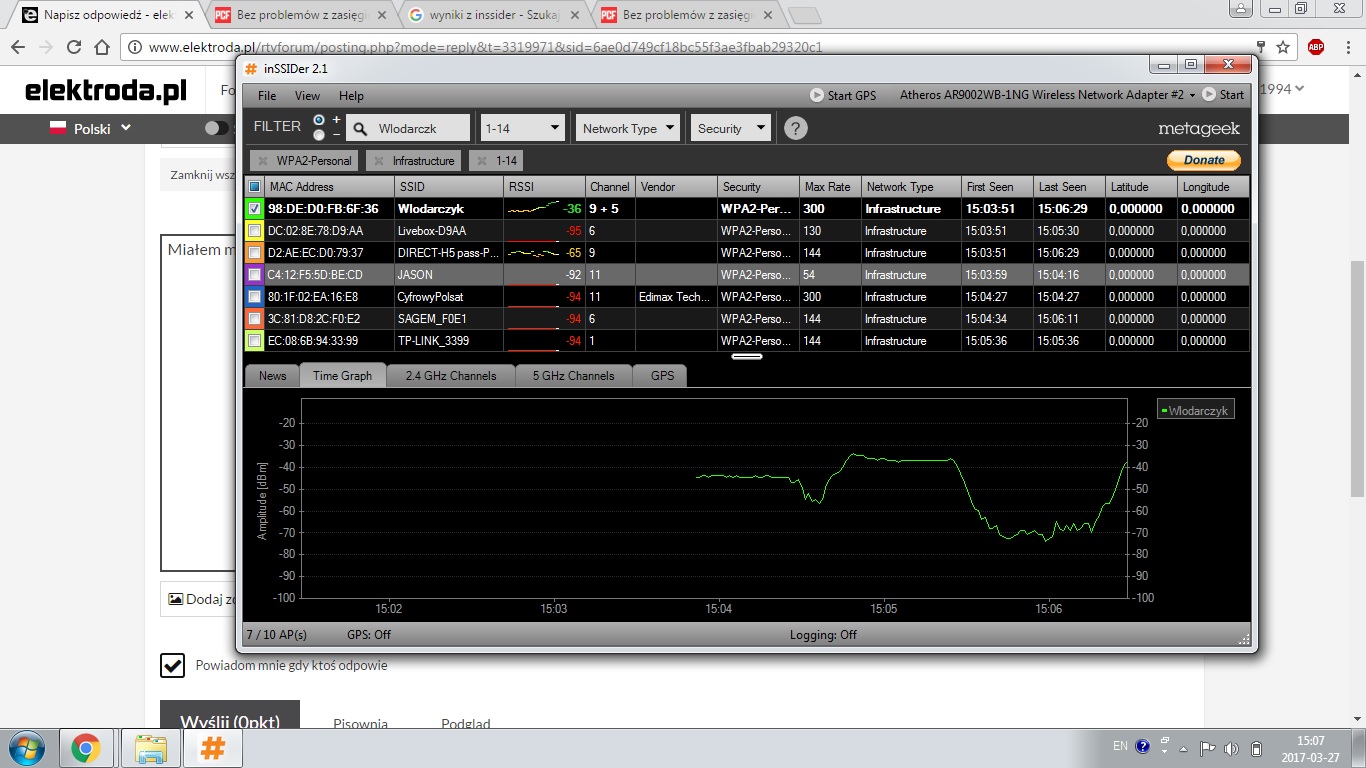Open the Action Center flag icon
Image resolution: width=1366 pixels, height=768 pixels.
[1207, 748]
